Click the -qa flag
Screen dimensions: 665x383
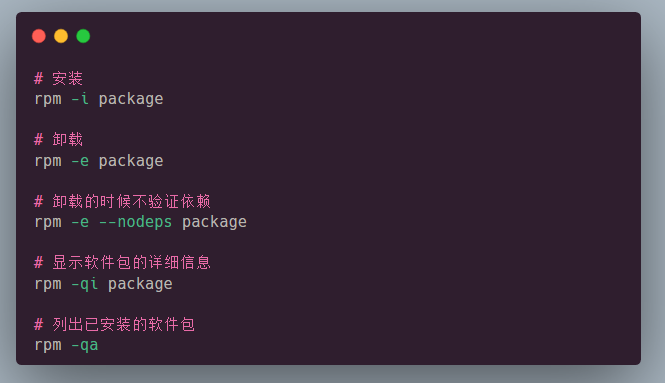pyautogui.click(x=84, y=346)
